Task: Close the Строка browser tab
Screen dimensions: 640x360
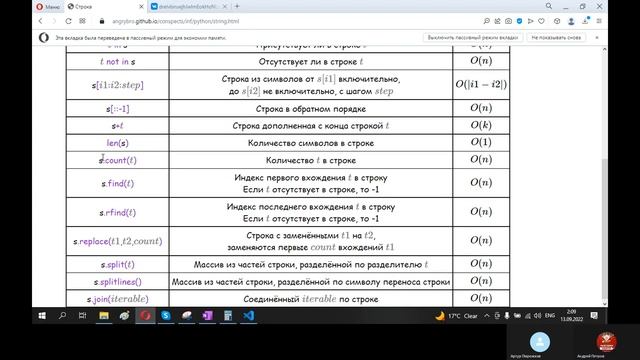Action: pyautogui.click(x=141, y=7)
